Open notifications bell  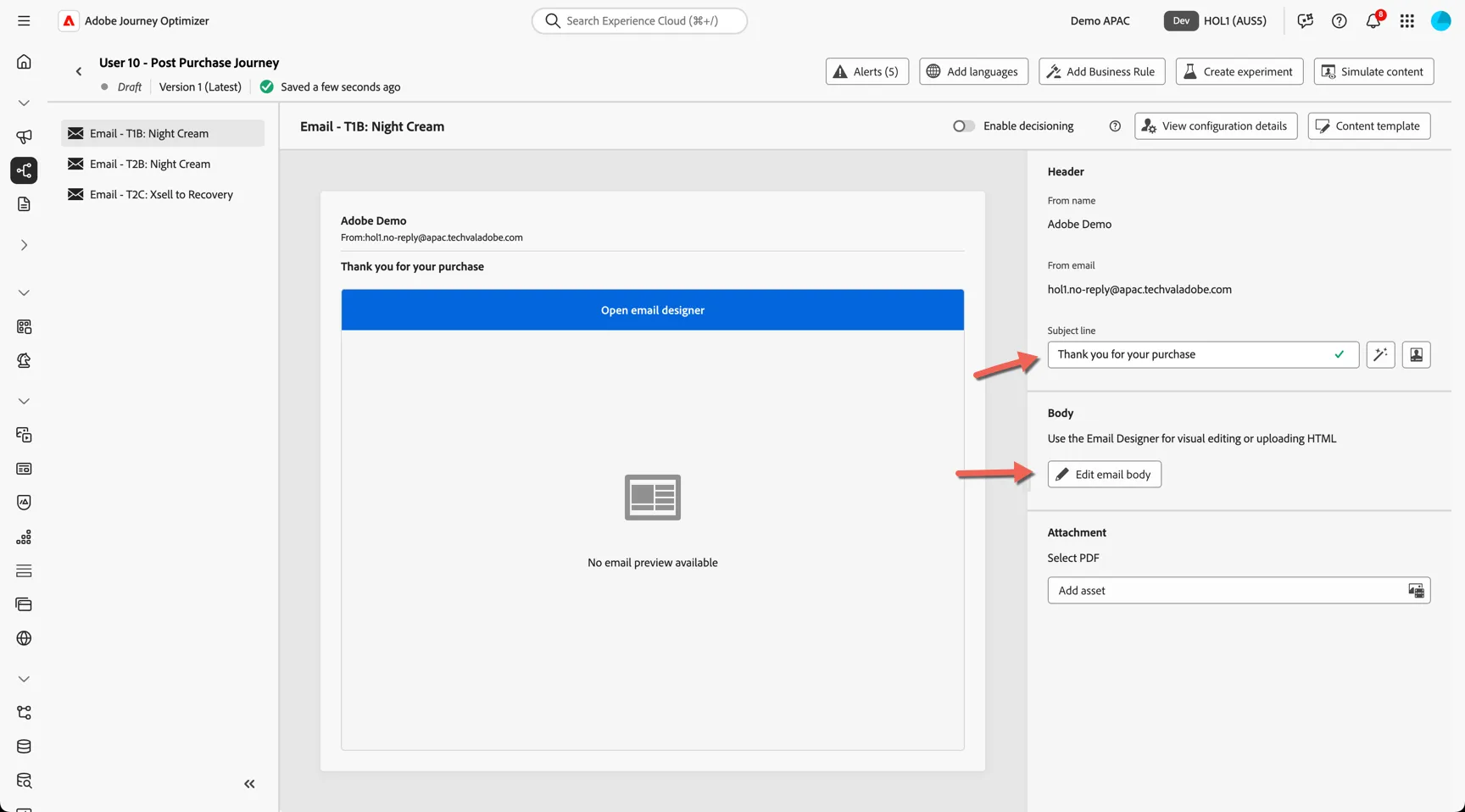(x=1373, y=21)
